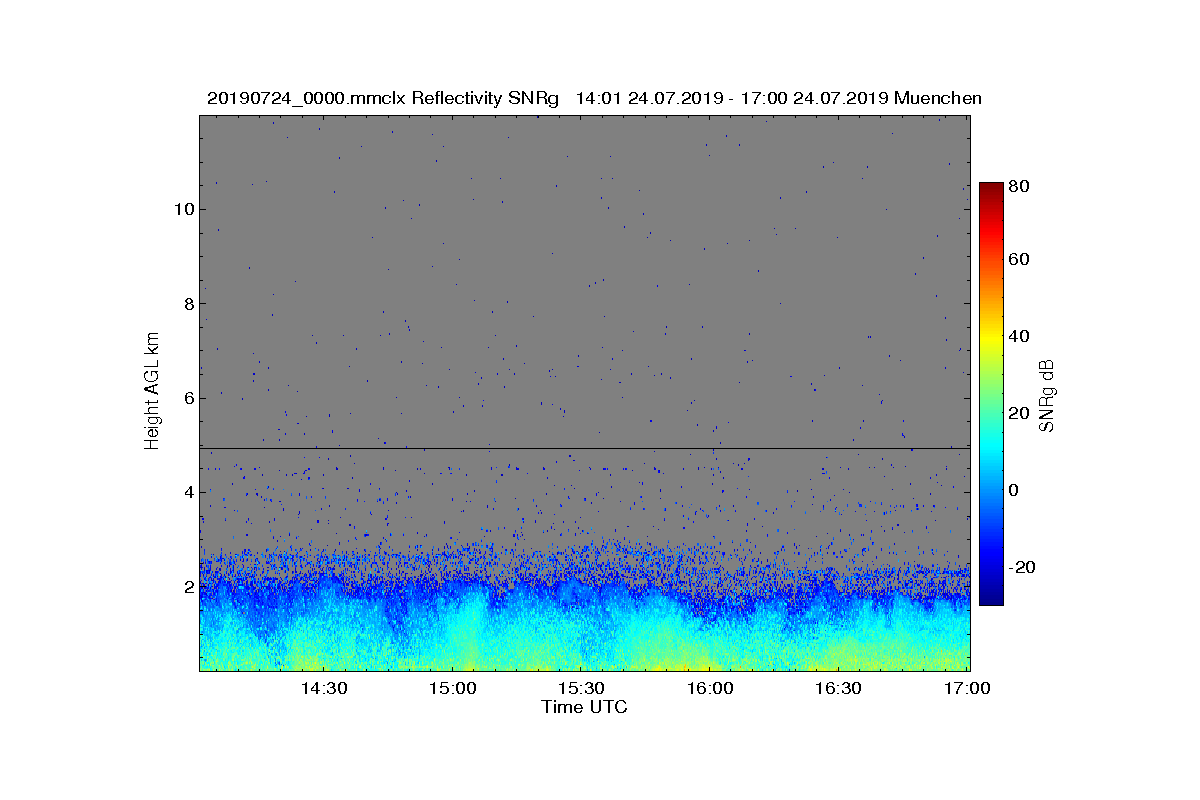Image resolution: width=1200 pixels, height=800 pixels.
Task: Click the height tick label '8'
Action: coord(188,304)
